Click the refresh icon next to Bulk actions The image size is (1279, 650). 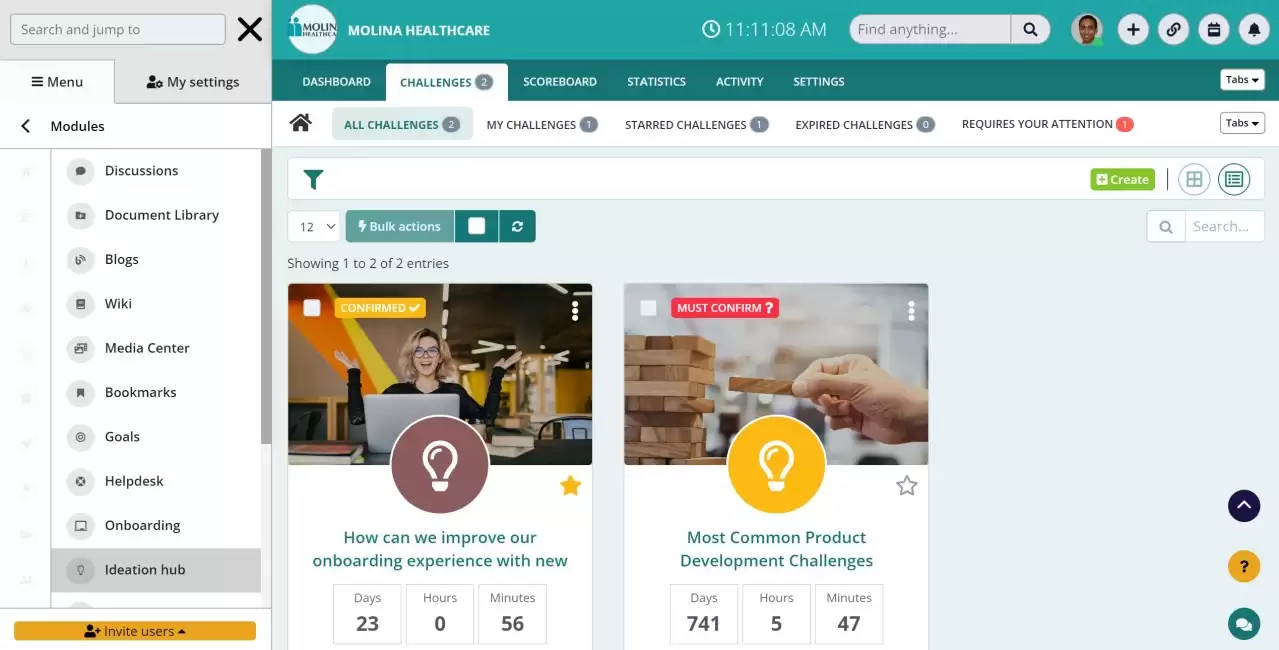(517, 226)
